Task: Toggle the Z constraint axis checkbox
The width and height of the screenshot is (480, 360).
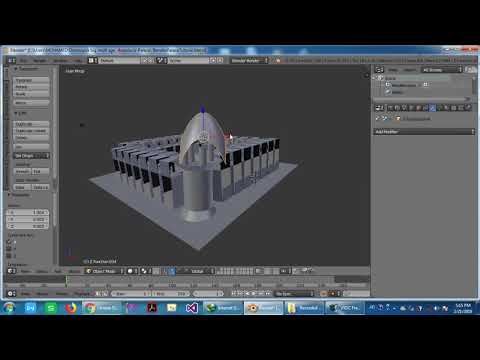Action: pos(9,256)
